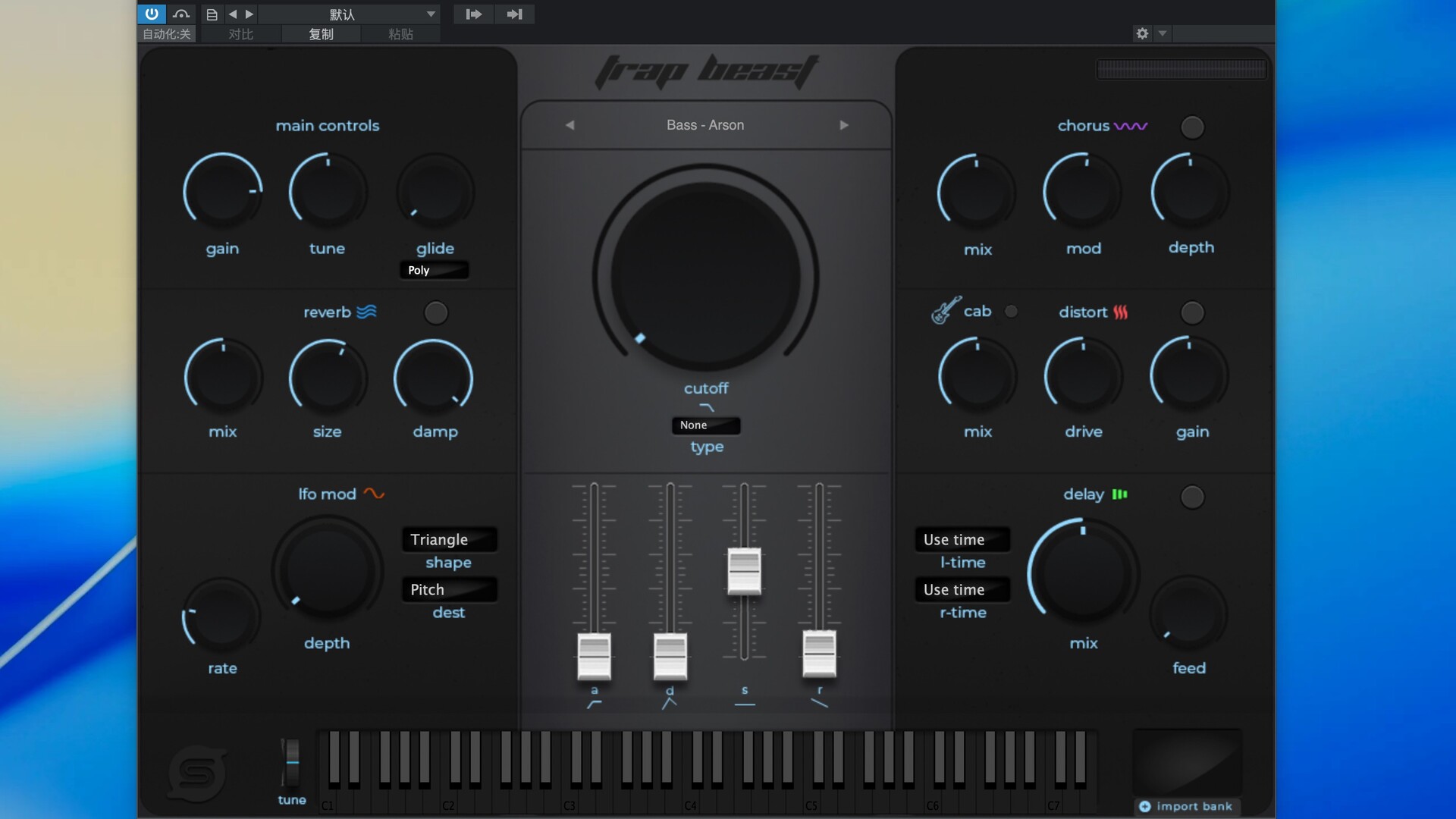Open the Poly glide mode dropdown
This screenshot has height=819, width=1456.
[x=434, y=270]
